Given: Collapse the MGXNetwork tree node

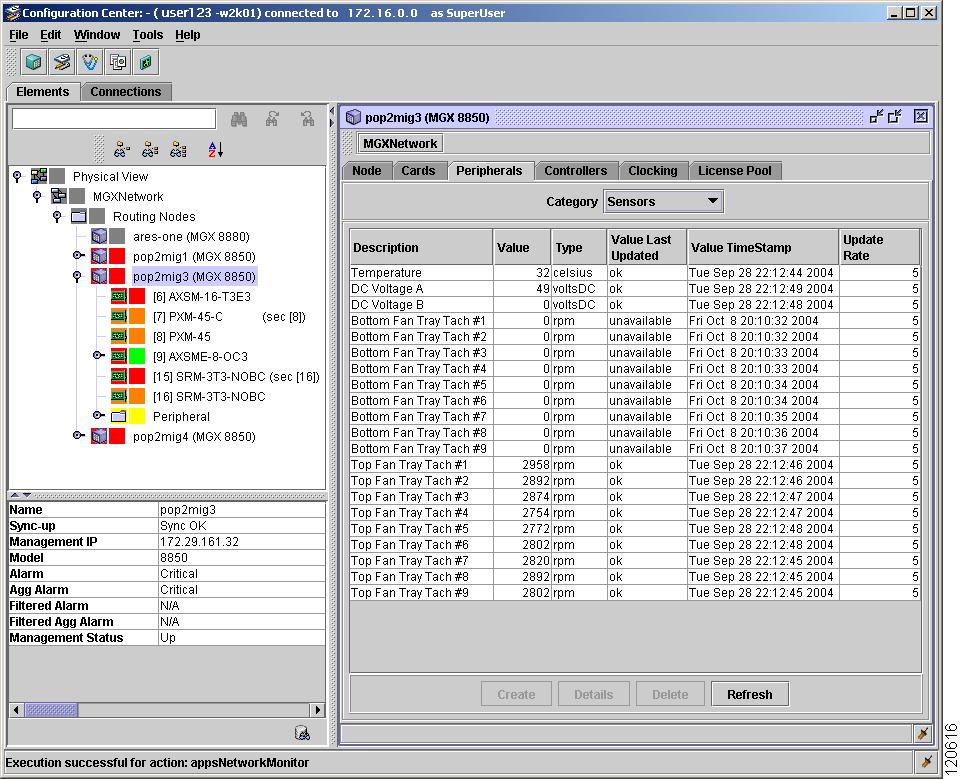Looking at the screenshot, I should [37, 196].
